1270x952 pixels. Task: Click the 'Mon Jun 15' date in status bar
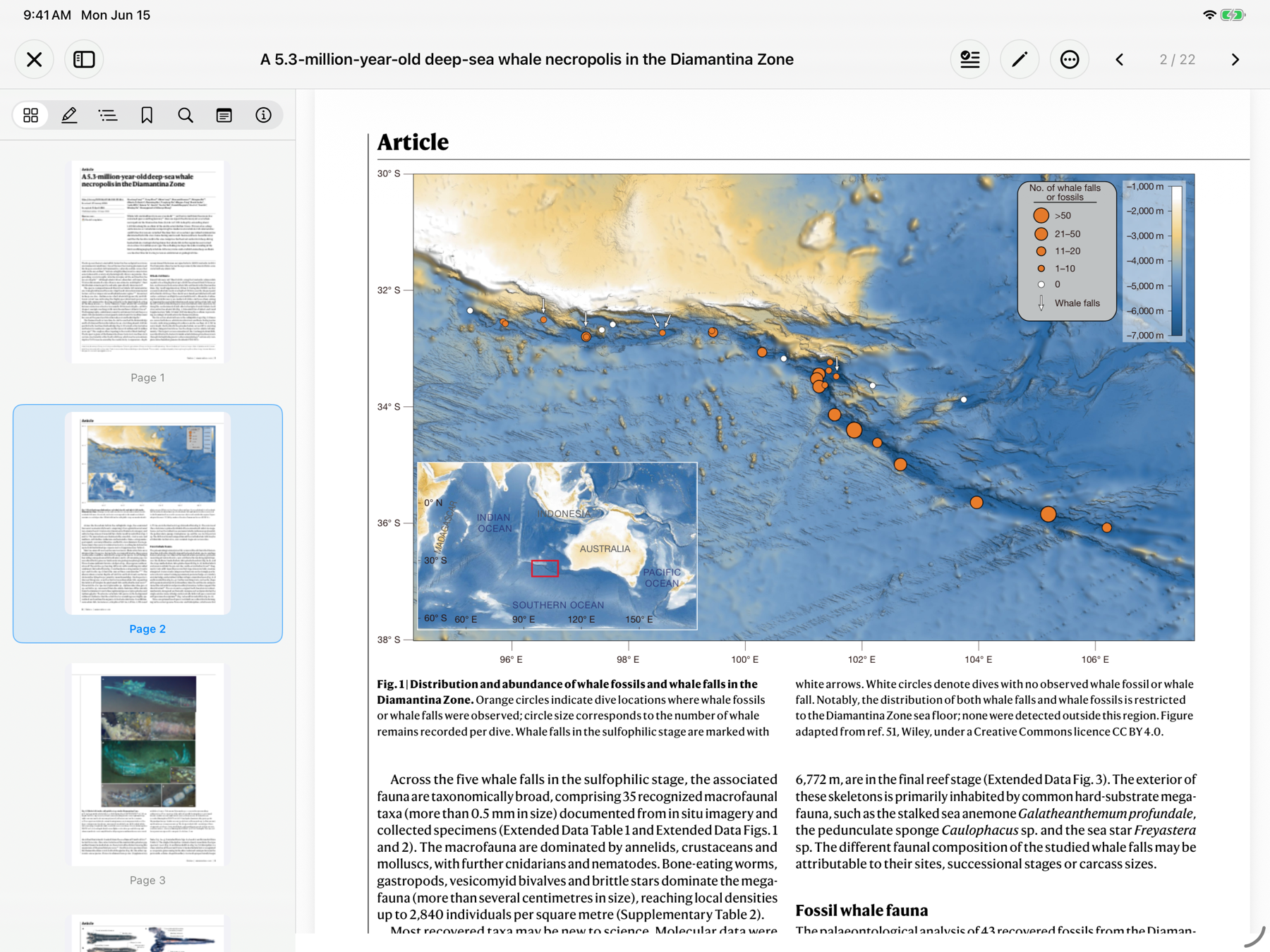point(116,15)
